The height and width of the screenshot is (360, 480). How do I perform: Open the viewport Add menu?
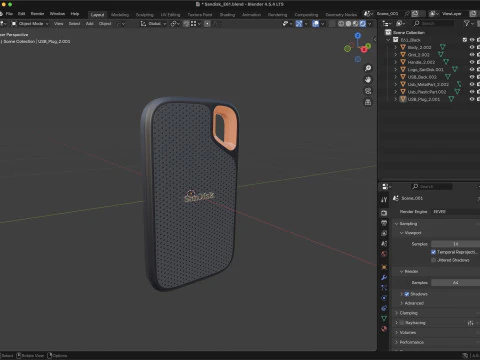[x=90, y=24]
